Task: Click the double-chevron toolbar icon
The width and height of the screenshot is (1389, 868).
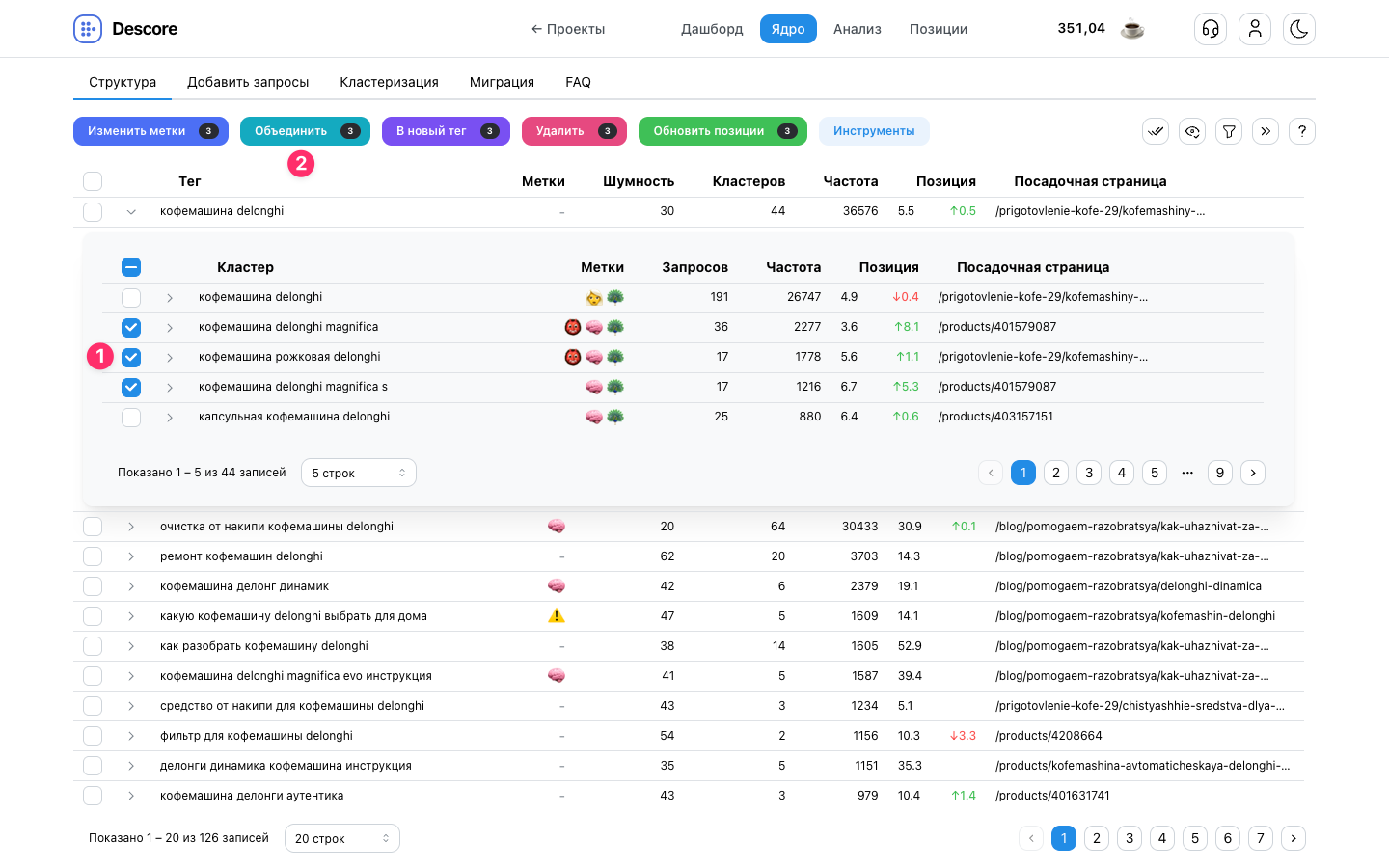Action: (x=1266, y=131)
